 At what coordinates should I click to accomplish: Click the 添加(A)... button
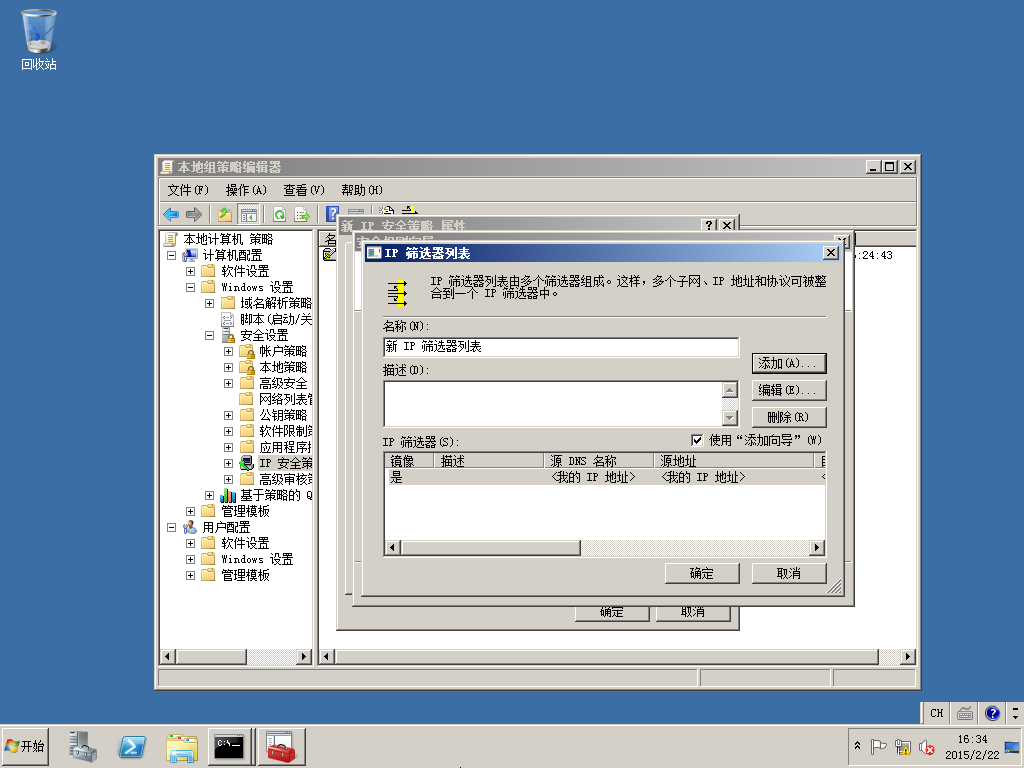pyautogui.click(x=789, y=363)
